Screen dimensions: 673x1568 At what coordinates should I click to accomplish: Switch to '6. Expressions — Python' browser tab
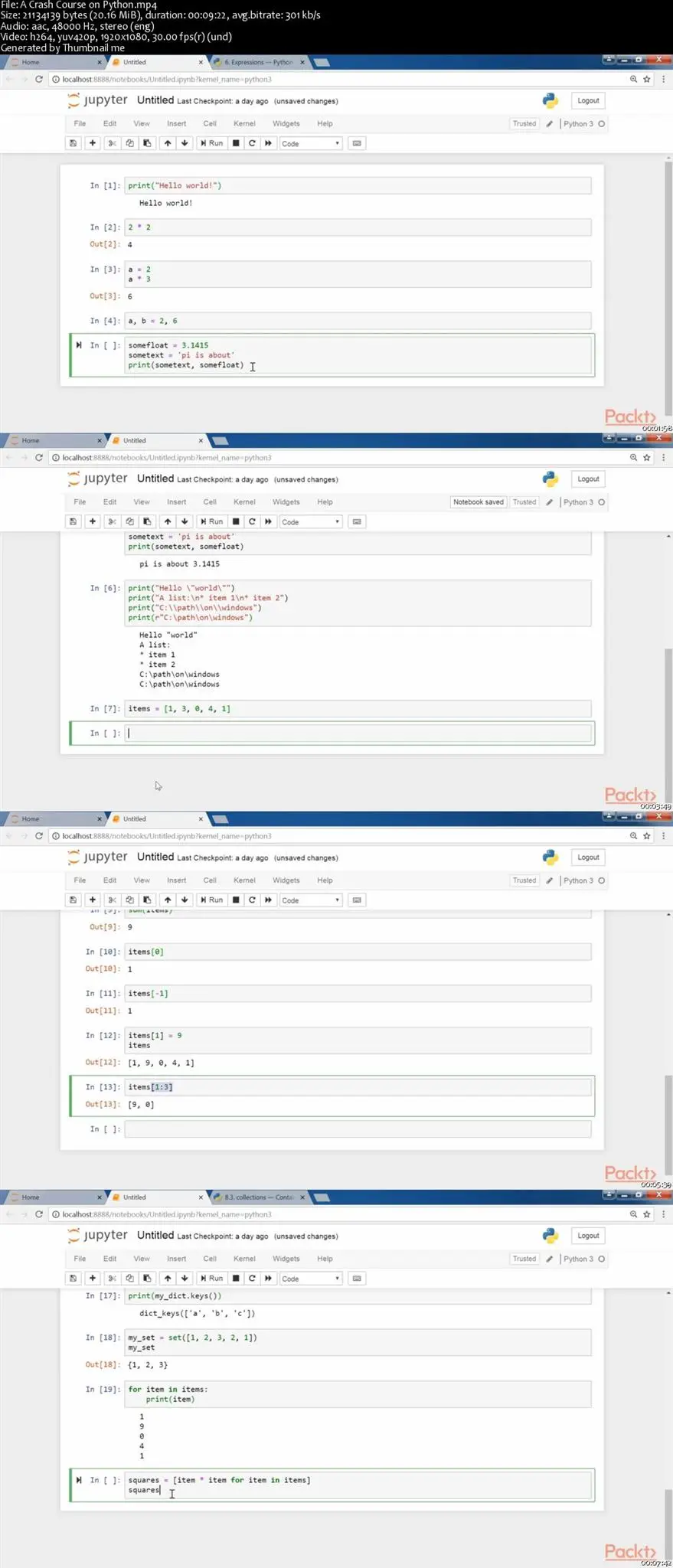point(258,62)
